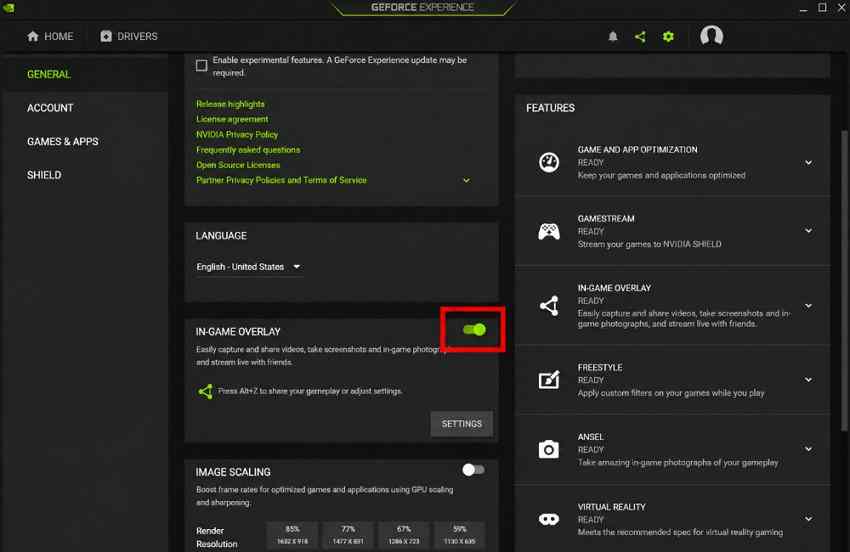The image size is (850, 552).
Task: Open the Open Source Licenses link
Action: tap(238, 165)
